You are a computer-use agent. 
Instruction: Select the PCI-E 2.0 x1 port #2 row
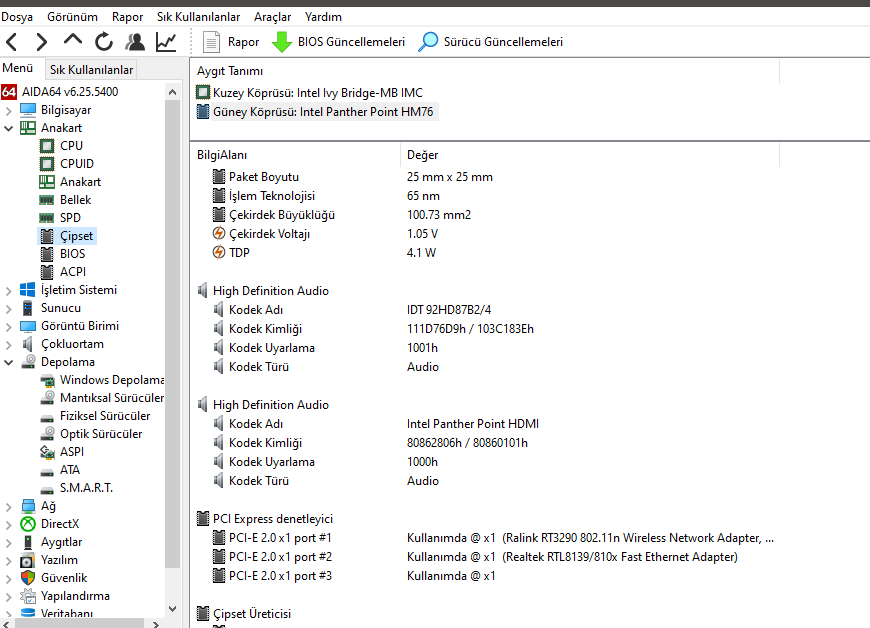click(x=475, y=557)
